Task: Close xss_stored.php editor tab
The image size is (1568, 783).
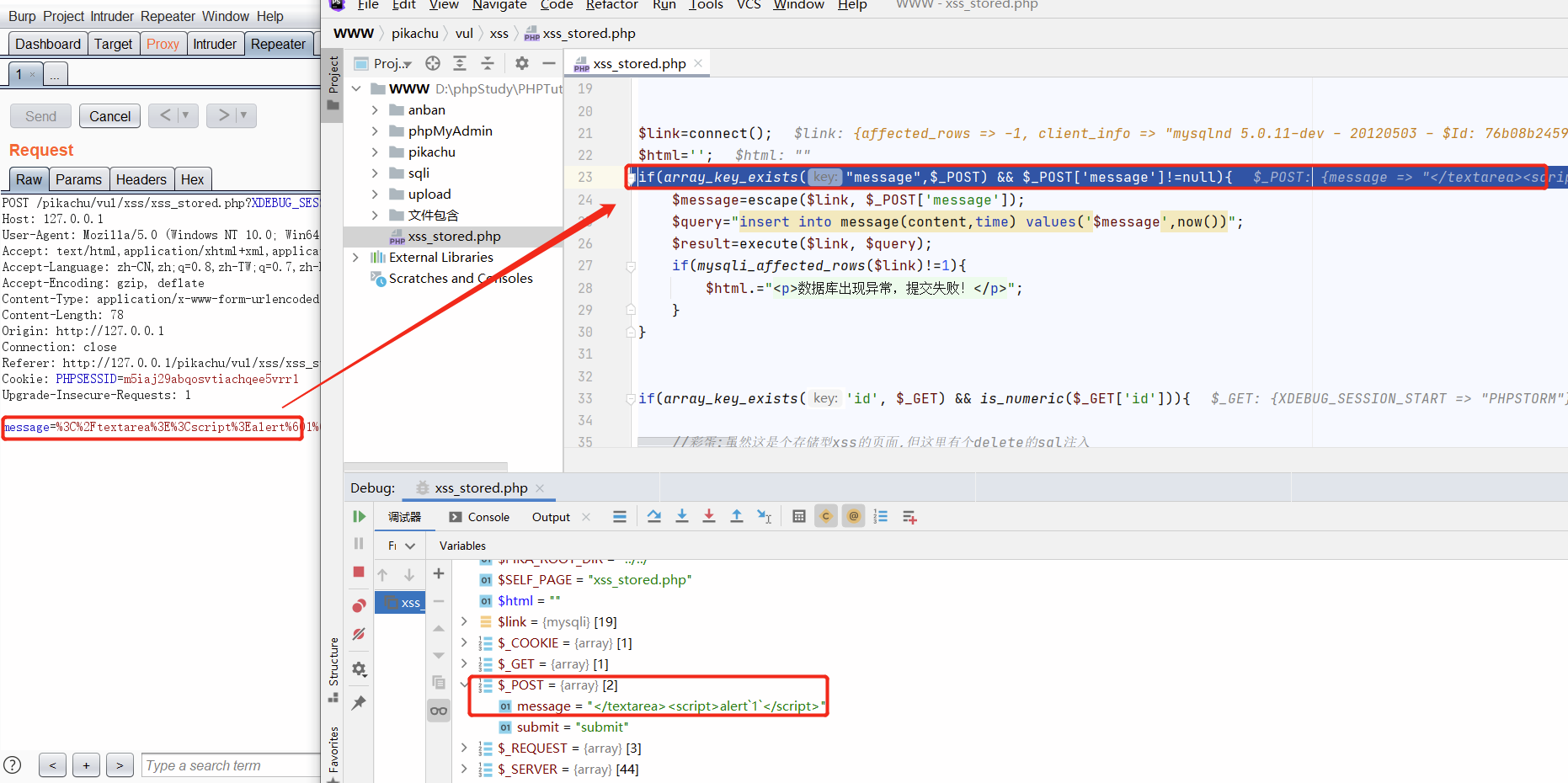Action: [x=698, y=63]
